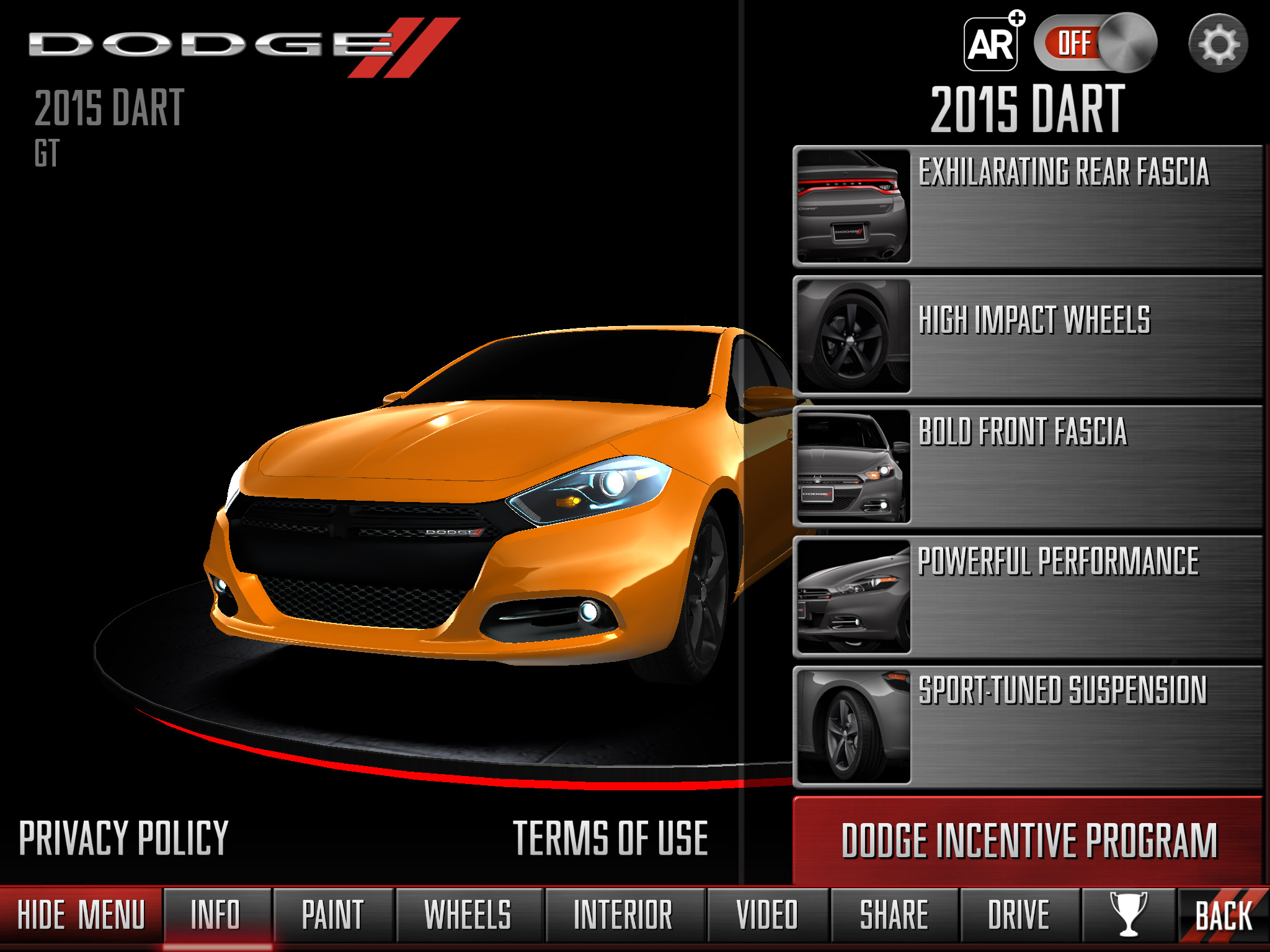1270x952 pixels.
Task: Click the black wheel thumbnail image
Action: coord(853,337)
